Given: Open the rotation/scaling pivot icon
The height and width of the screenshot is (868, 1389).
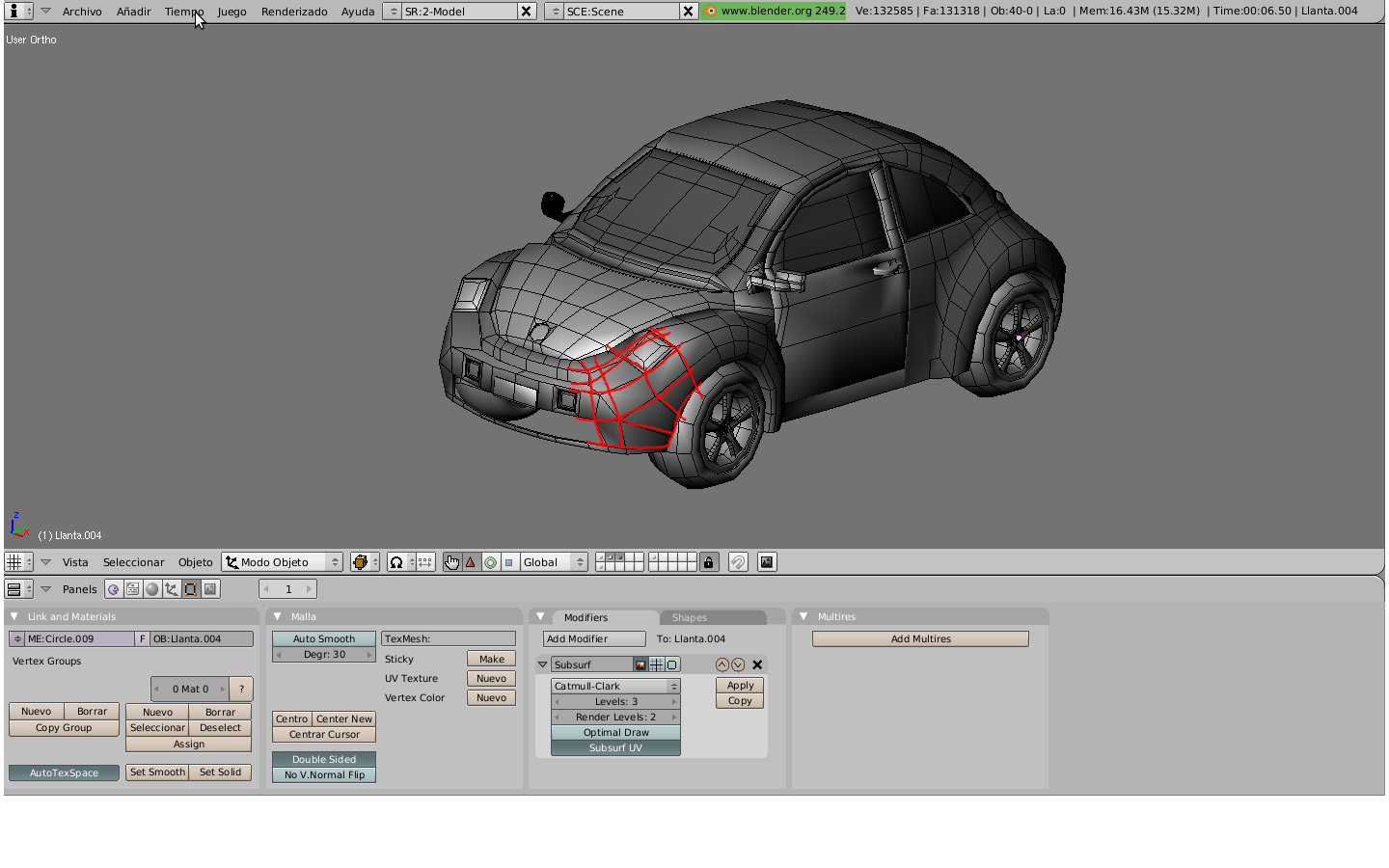Looking at the screenshot, I should 400,562.
